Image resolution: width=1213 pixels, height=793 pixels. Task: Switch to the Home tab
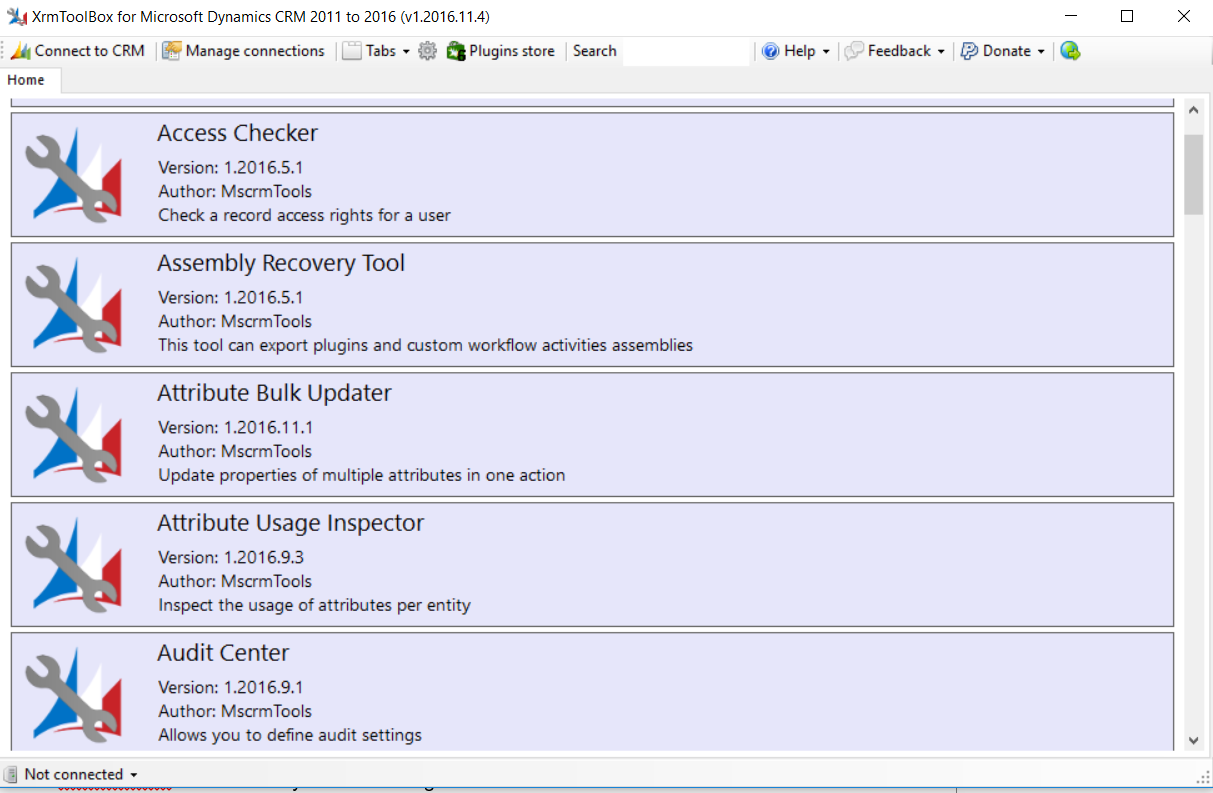tap(26, 80)
